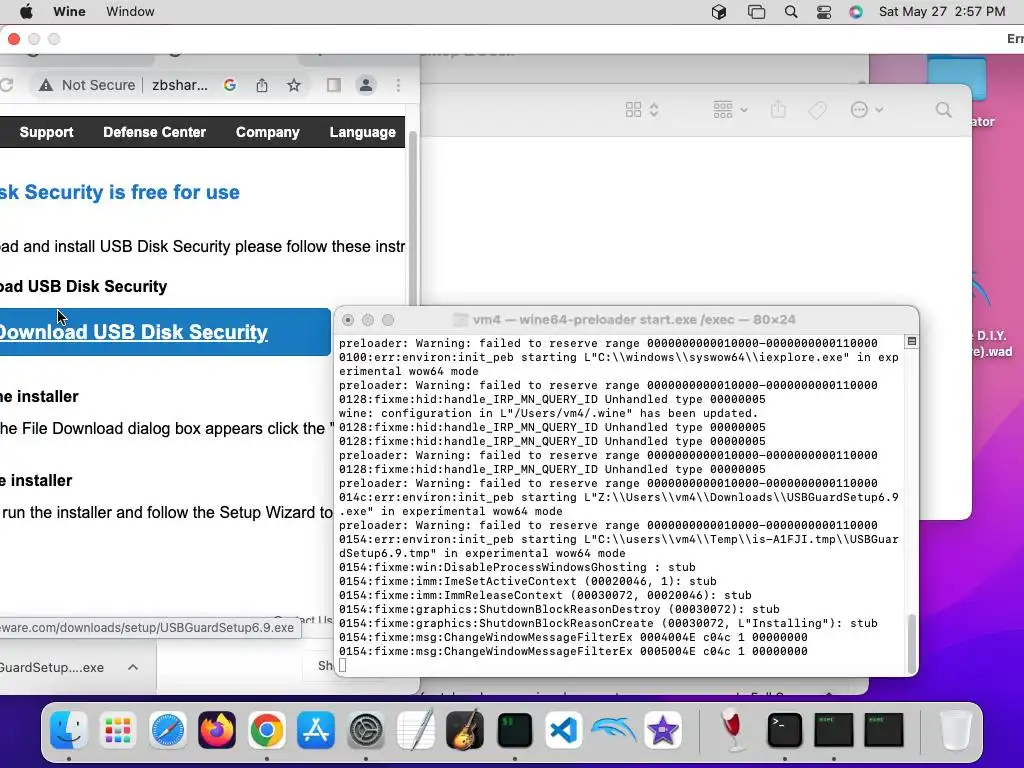Viewport: 1024px width, 768px height.
Task: Open the Finder action ellipsis dropdown
Action: coord(867,110)
